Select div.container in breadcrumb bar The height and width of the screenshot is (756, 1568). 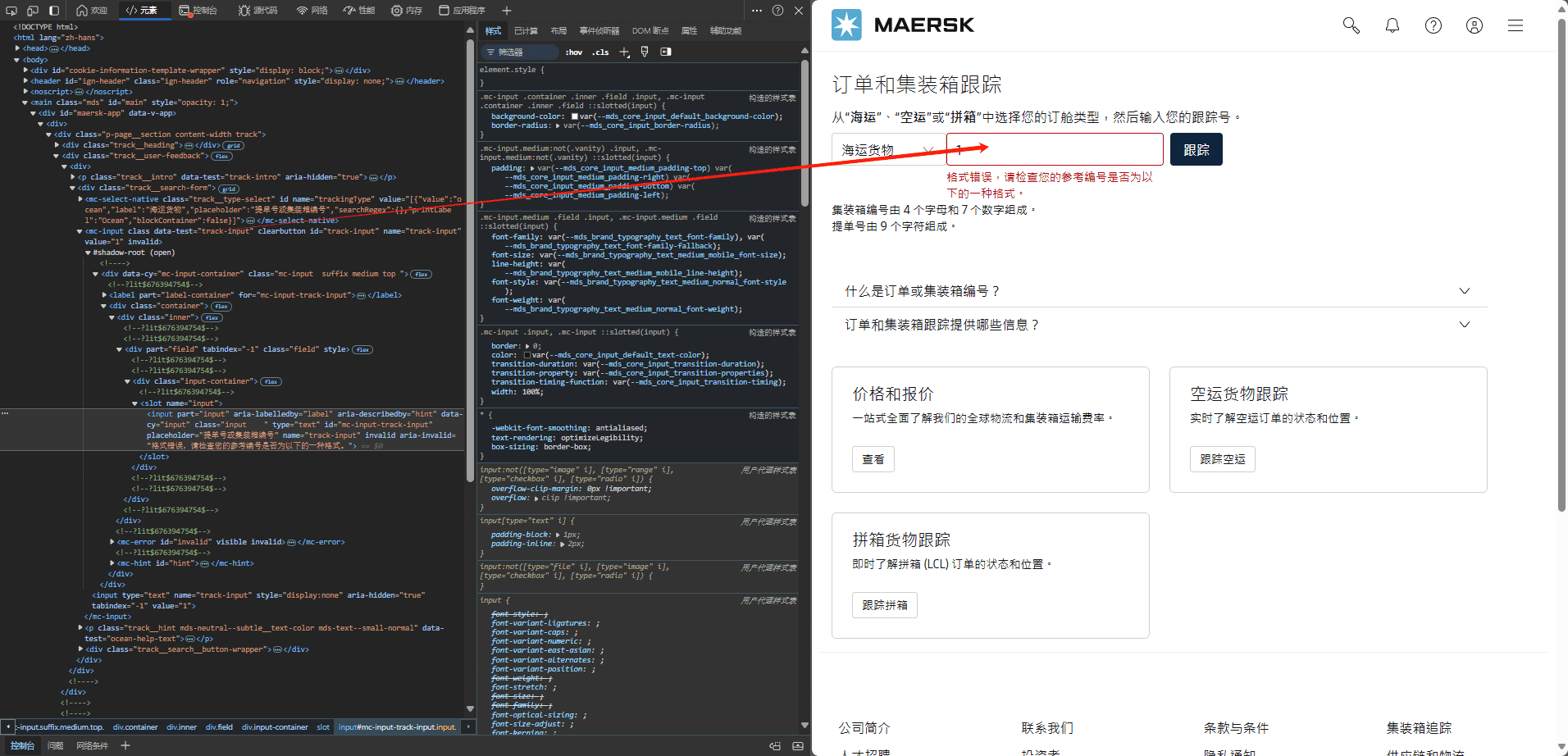coord(135,727)
